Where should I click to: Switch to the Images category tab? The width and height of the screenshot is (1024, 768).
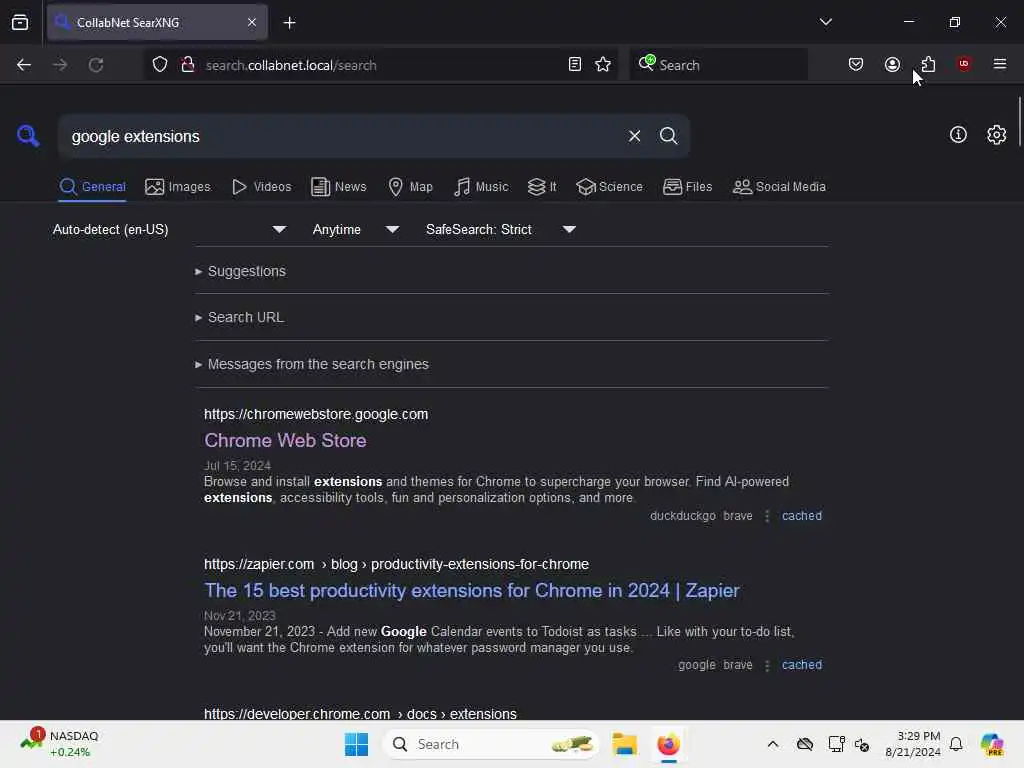tap(178, 187)
